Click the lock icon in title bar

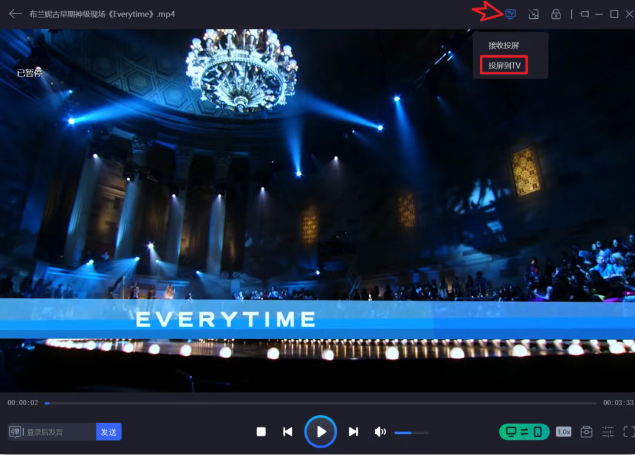(556, 14)
